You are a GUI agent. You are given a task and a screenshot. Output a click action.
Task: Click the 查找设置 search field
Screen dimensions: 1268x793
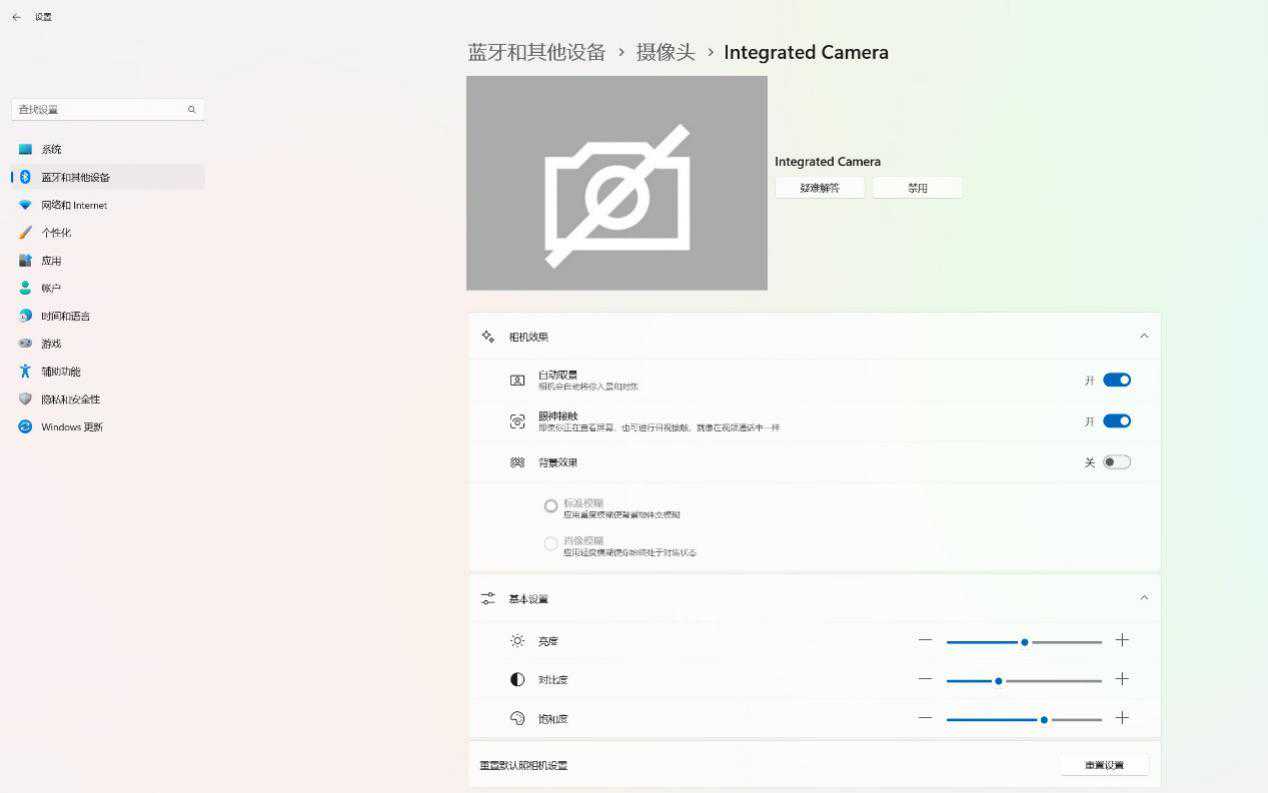pyautogui.click(x=108, y=110)
